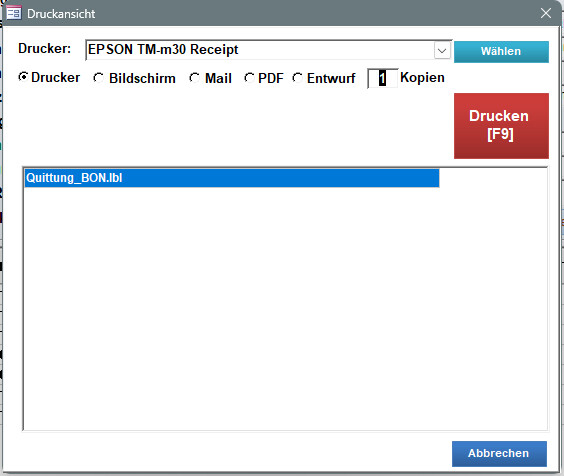The width and height of the screenshot is (564, 476).
Task: Open the printer dropdown arrow
Action: pyautogui.click(x=442, y=50)
